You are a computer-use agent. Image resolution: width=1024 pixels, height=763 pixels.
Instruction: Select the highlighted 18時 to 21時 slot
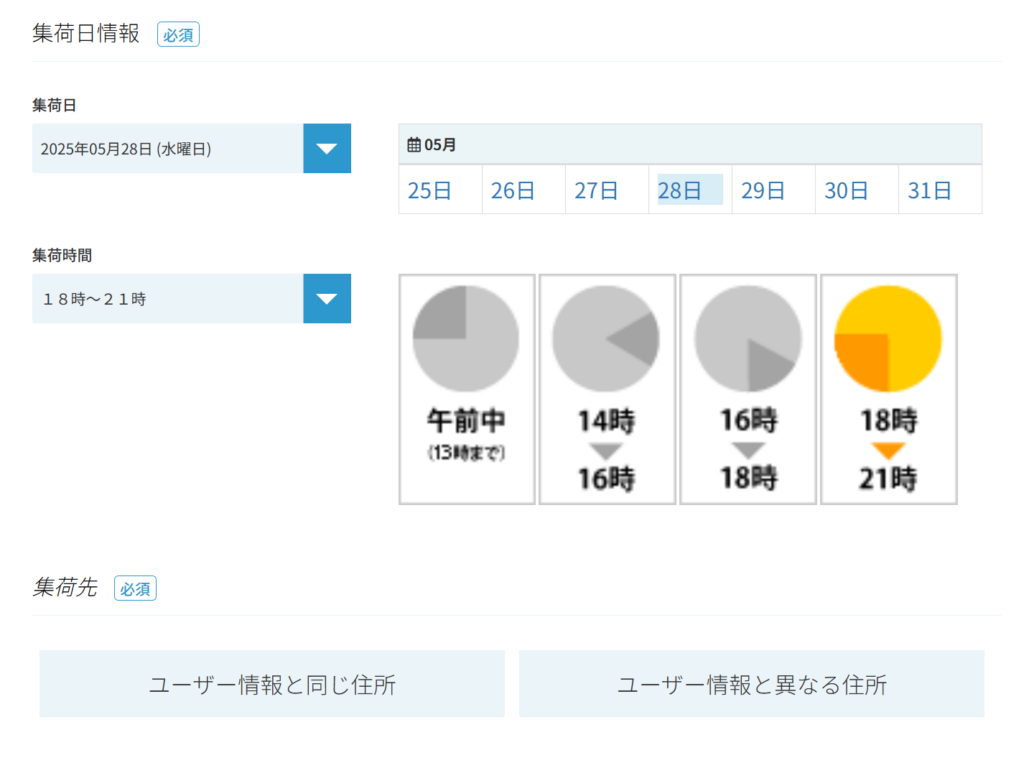(888, 450)
